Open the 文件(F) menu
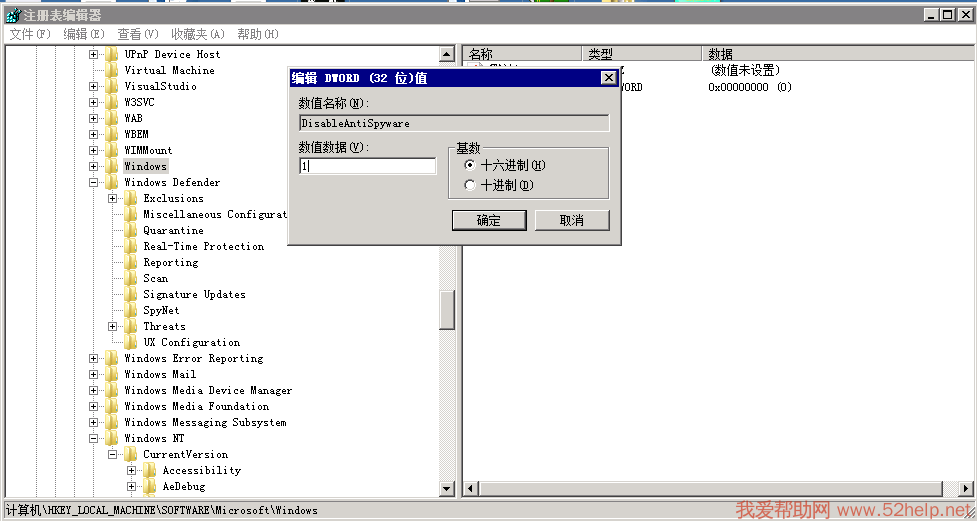Viewport: 977px width, 521px height. (30, 34)
